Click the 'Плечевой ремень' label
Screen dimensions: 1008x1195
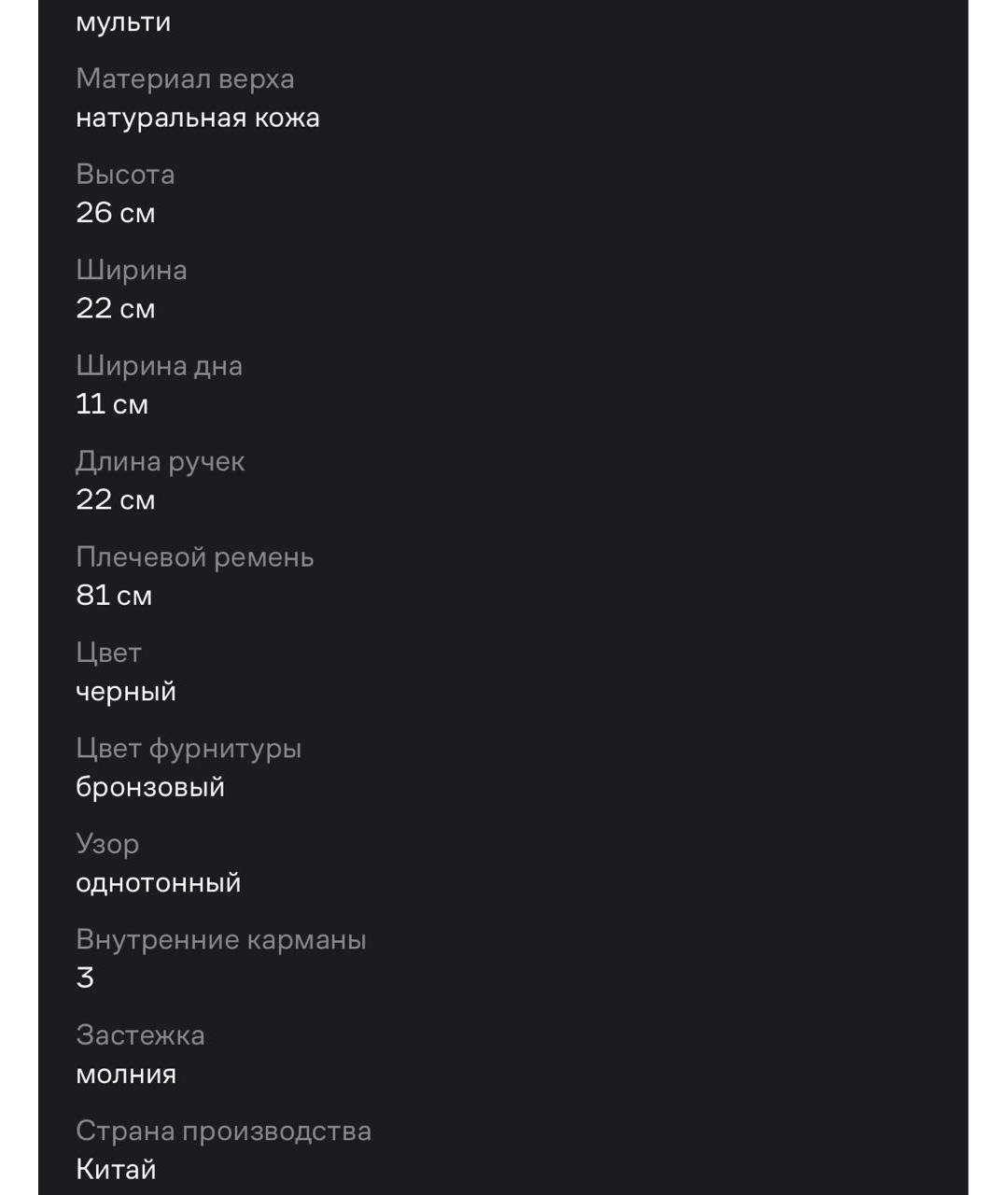point(195,557)
